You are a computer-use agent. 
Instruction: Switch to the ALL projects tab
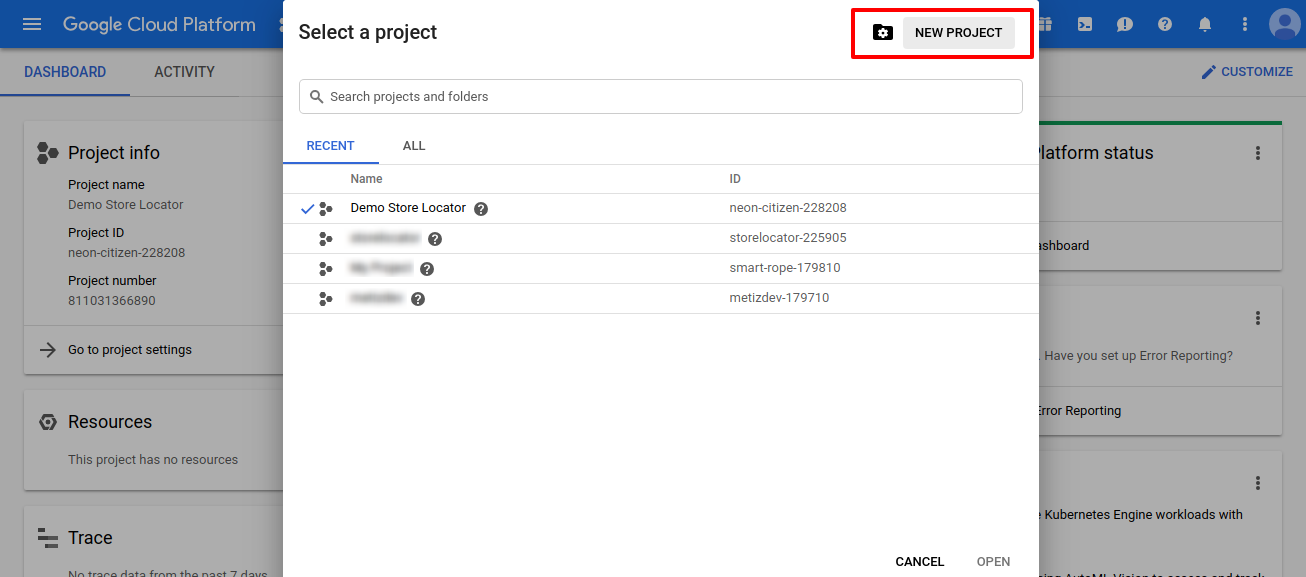click(414, 146)
